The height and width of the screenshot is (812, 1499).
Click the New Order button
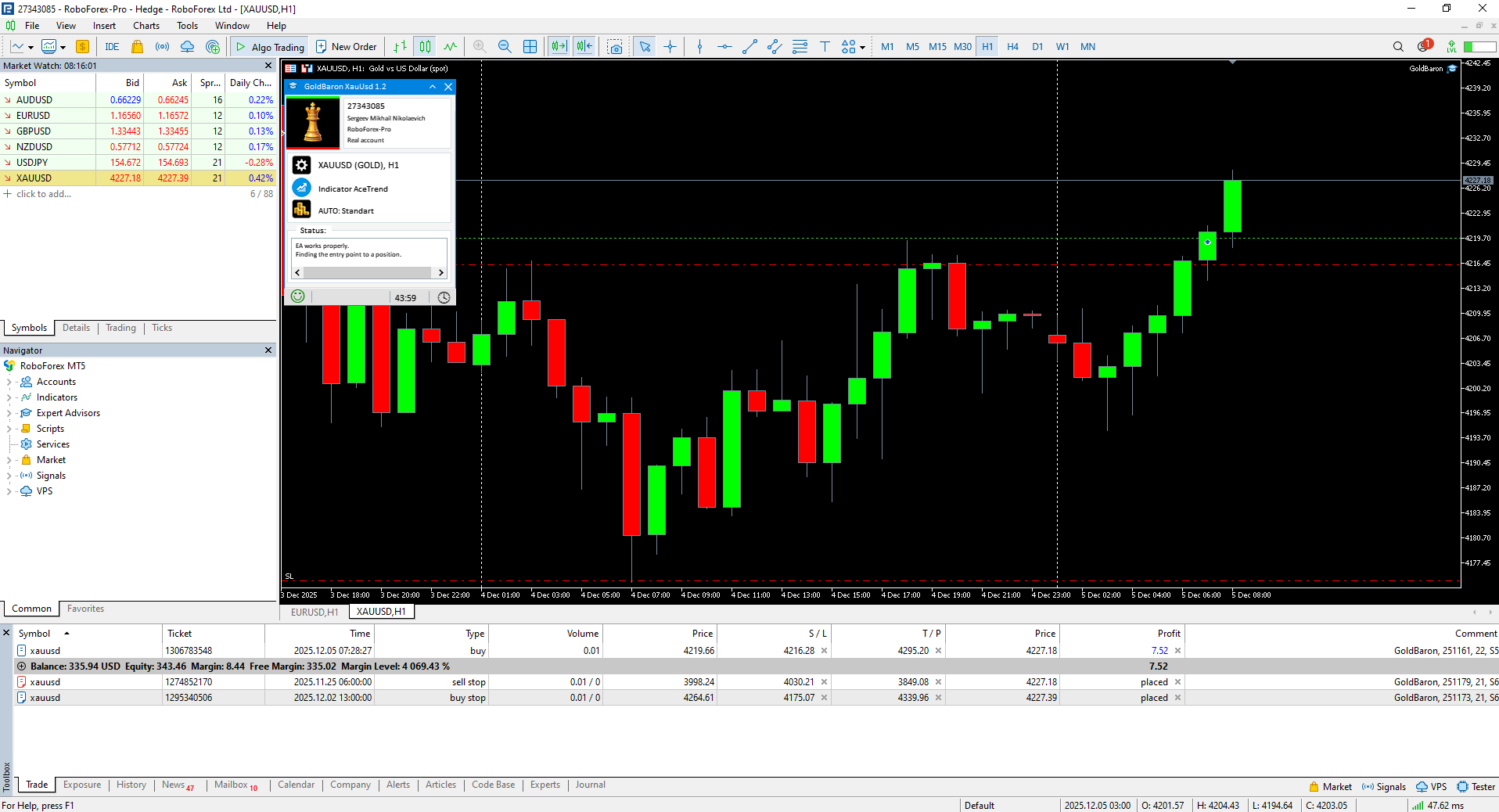[x=346, y=47]
